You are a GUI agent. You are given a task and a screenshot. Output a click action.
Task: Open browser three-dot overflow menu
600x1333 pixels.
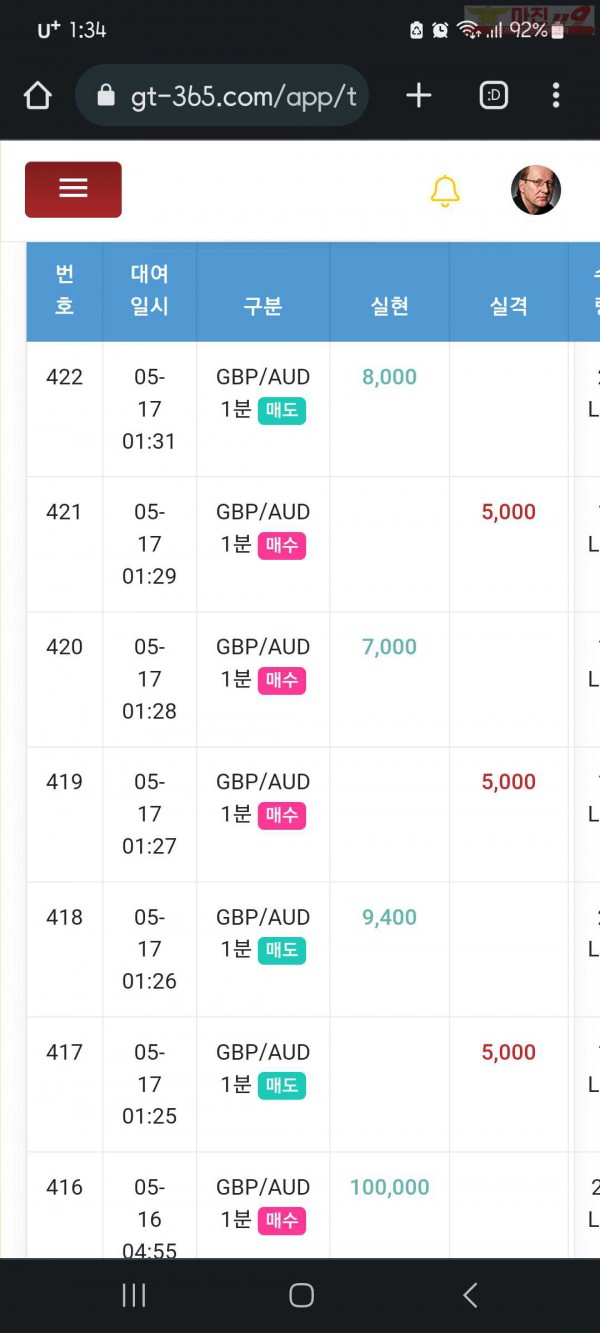556,95
